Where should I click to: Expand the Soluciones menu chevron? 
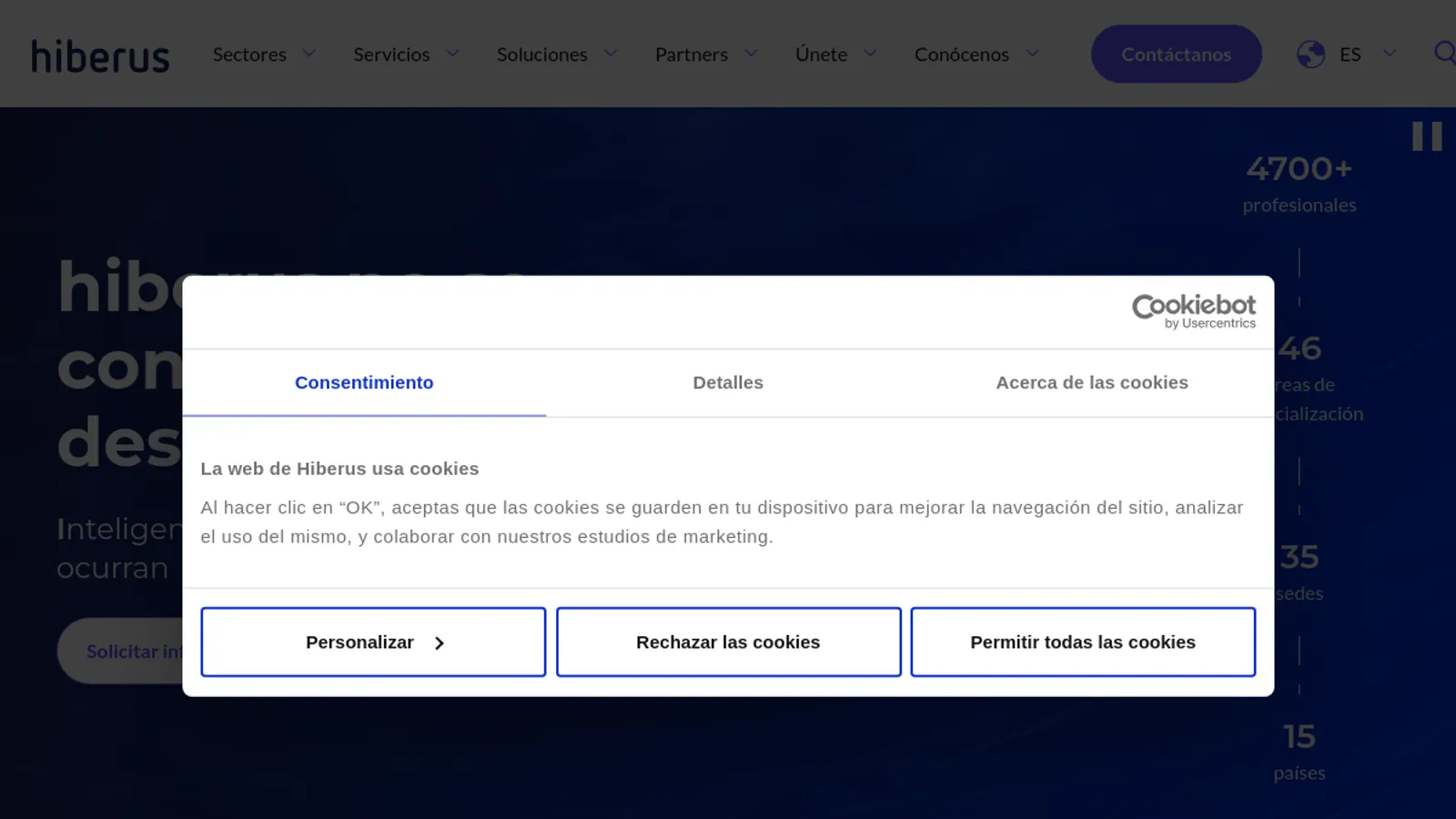coord(611,54)
